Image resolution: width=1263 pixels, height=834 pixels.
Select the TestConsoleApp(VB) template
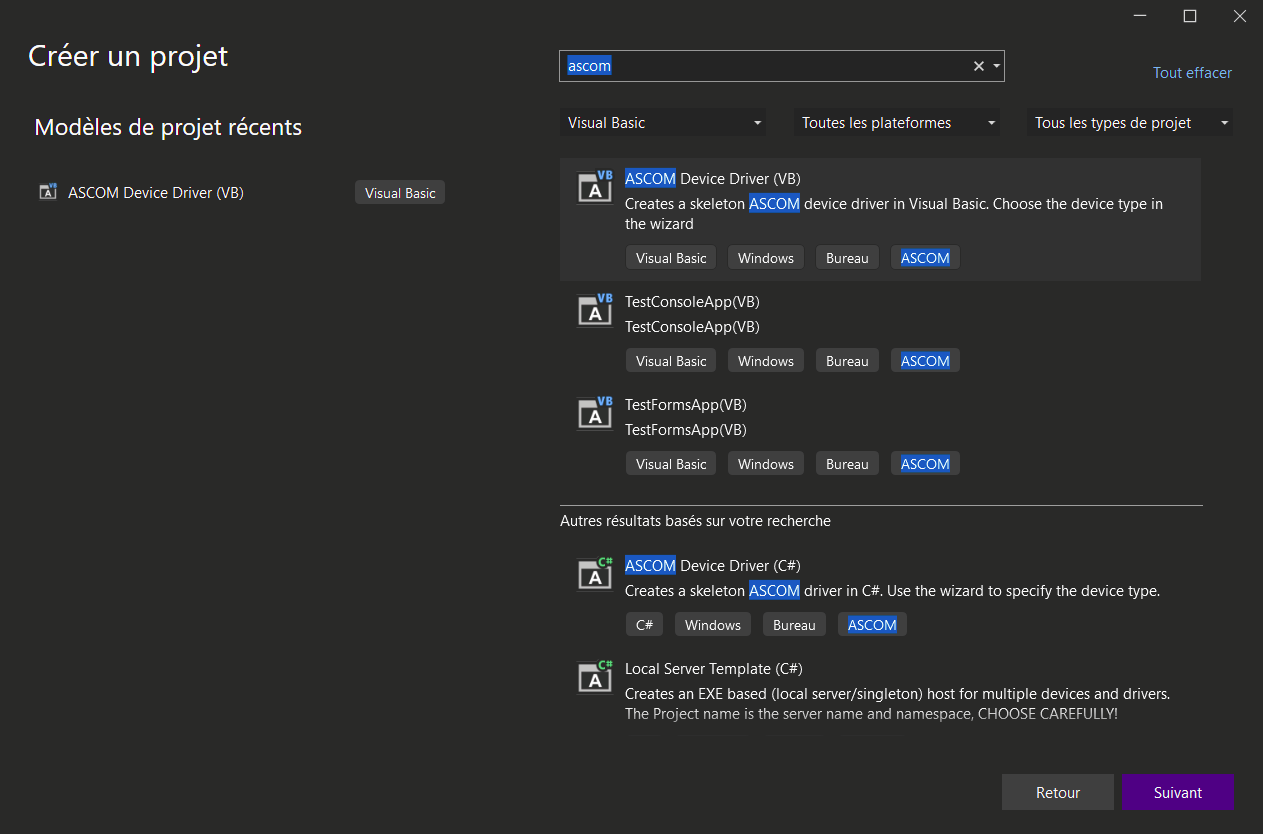coord(692,302)
